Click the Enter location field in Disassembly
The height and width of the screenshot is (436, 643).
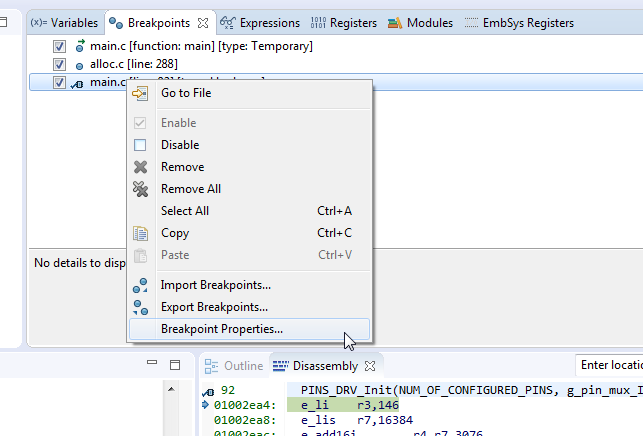pos(609,365)
